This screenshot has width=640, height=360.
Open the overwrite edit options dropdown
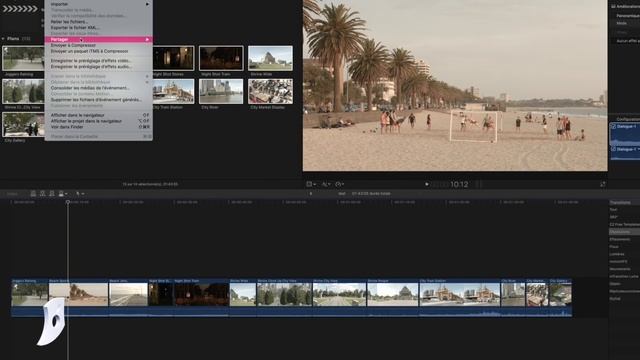[x=63, y=193]
